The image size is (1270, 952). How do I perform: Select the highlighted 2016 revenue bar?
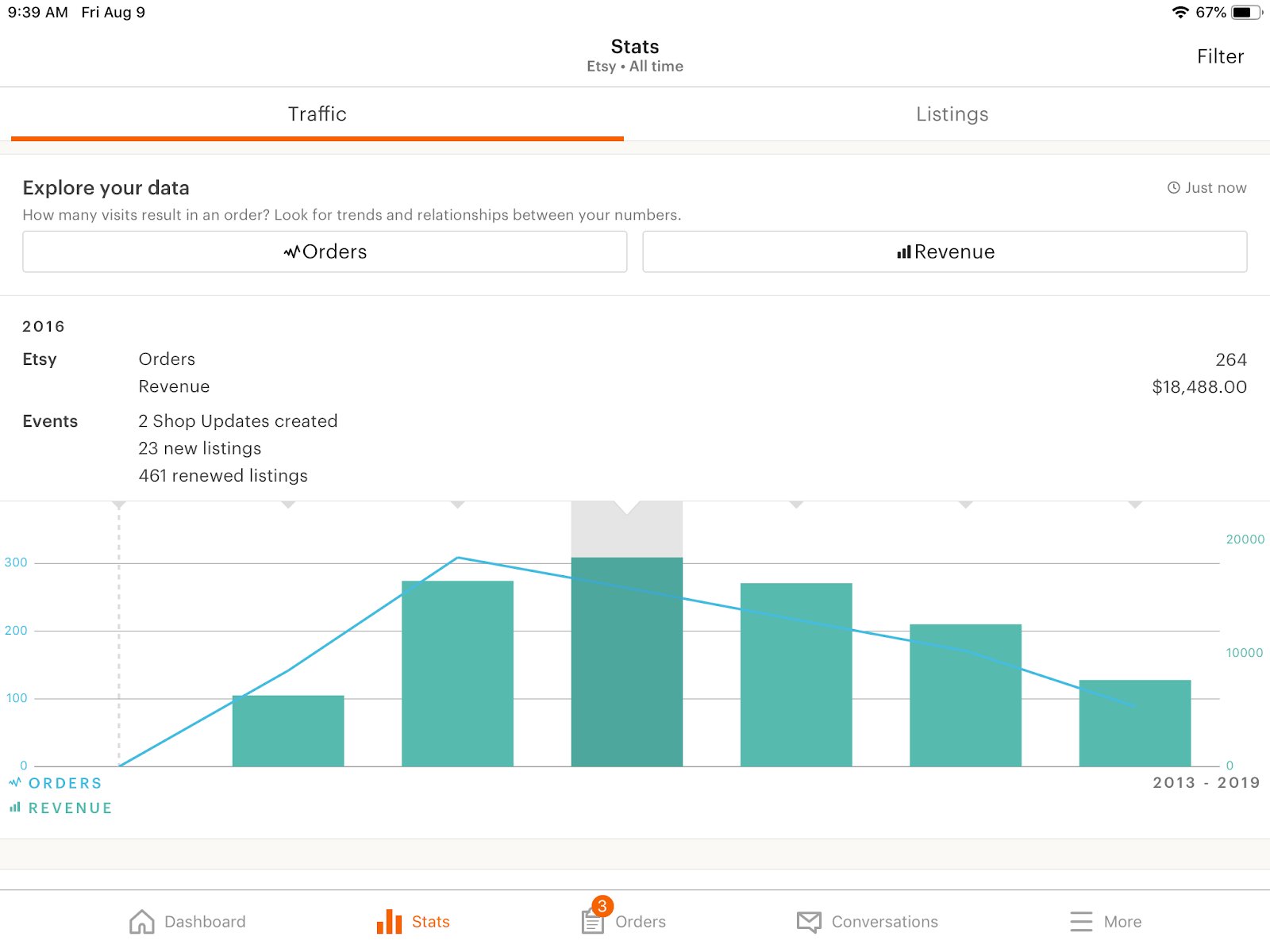pos(627,662)
